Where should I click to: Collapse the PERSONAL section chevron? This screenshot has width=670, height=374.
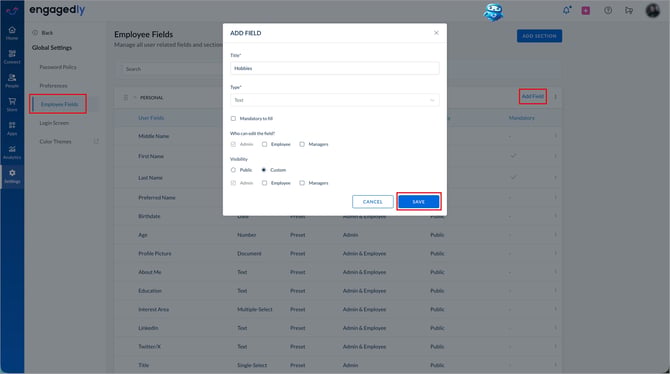pyautogui.click(x=135, y=97)
